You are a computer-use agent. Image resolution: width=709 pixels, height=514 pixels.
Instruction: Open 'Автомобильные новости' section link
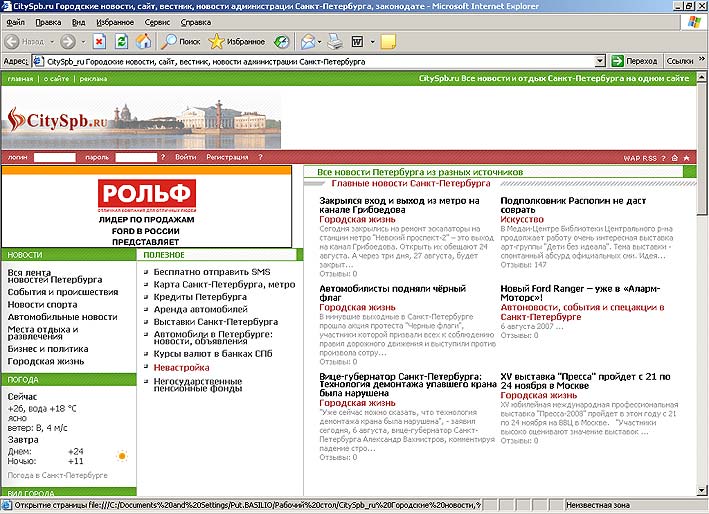click(x=62, y=317)
